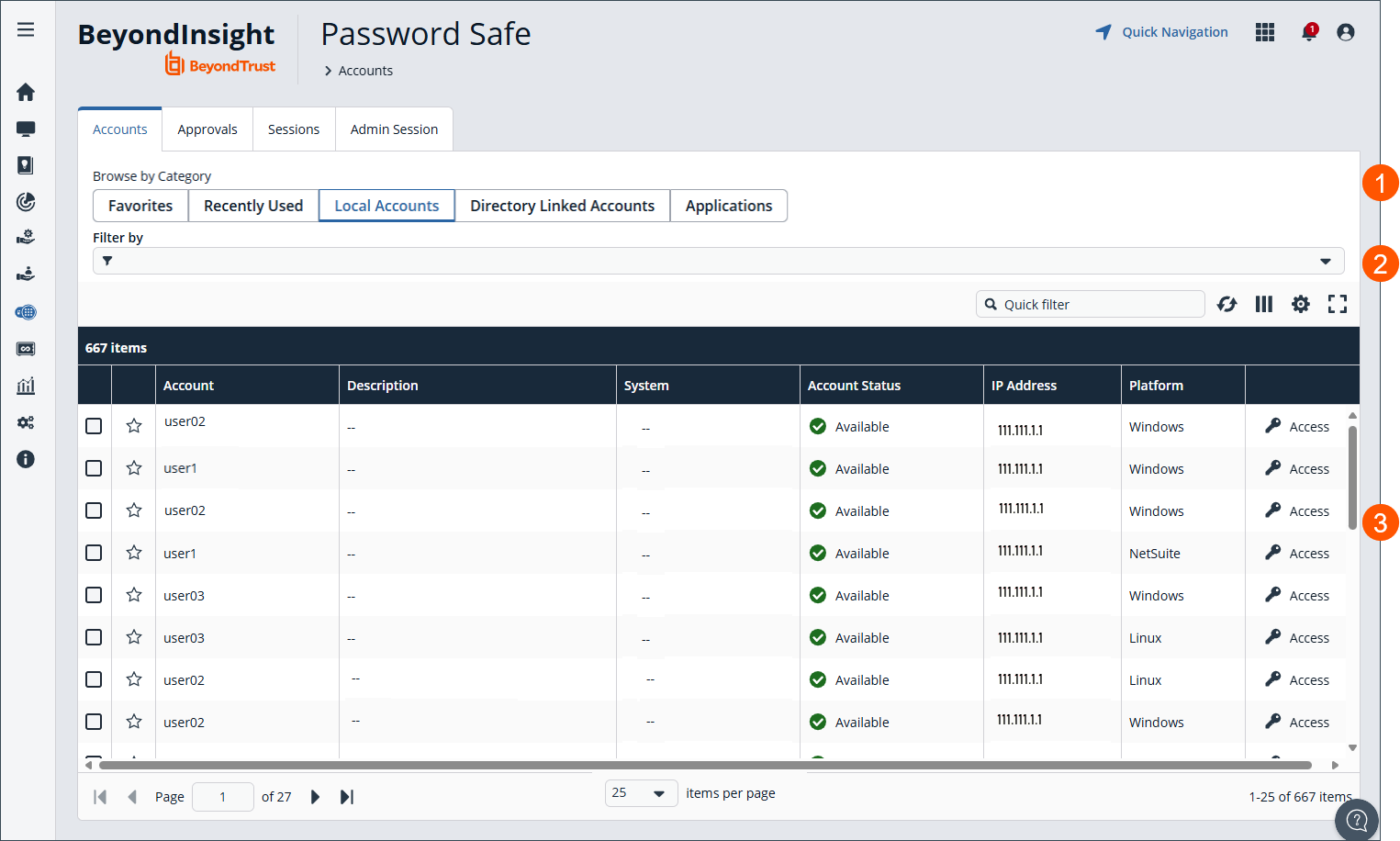Refresh the accounts grid
Screen dimensions: 1400x841
click(x=1226, y=304)
